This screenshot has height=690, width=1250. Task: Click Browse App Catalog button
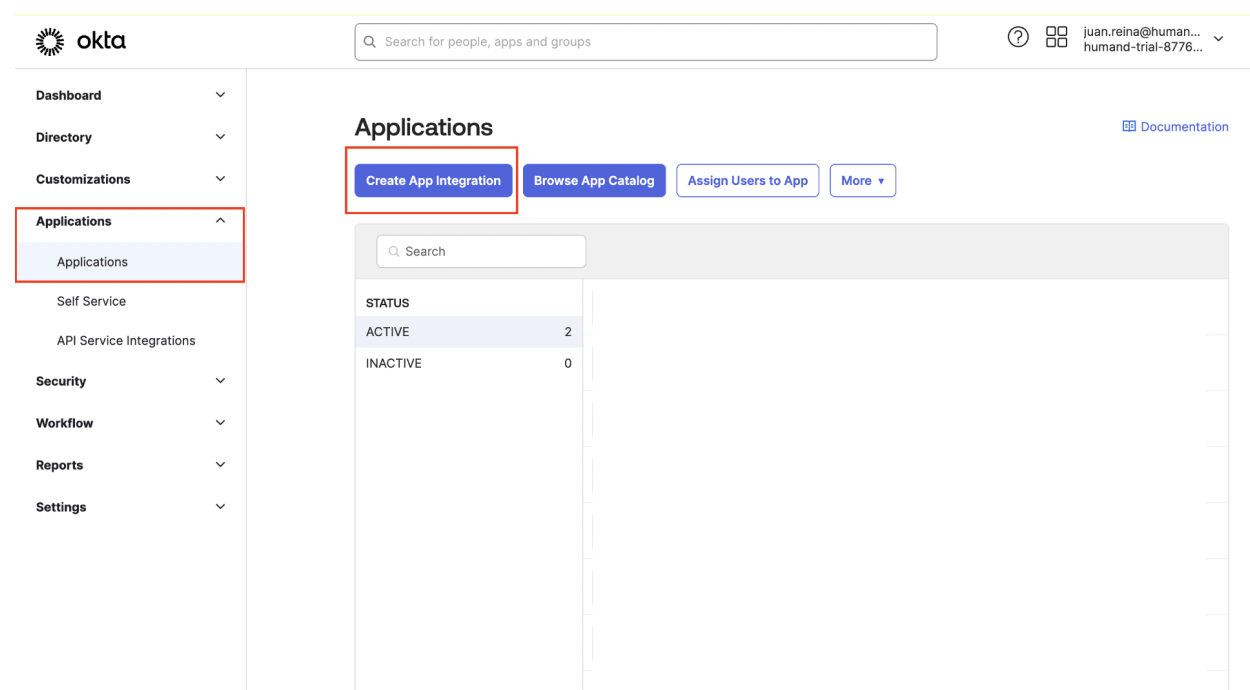(x=594, y=181)
